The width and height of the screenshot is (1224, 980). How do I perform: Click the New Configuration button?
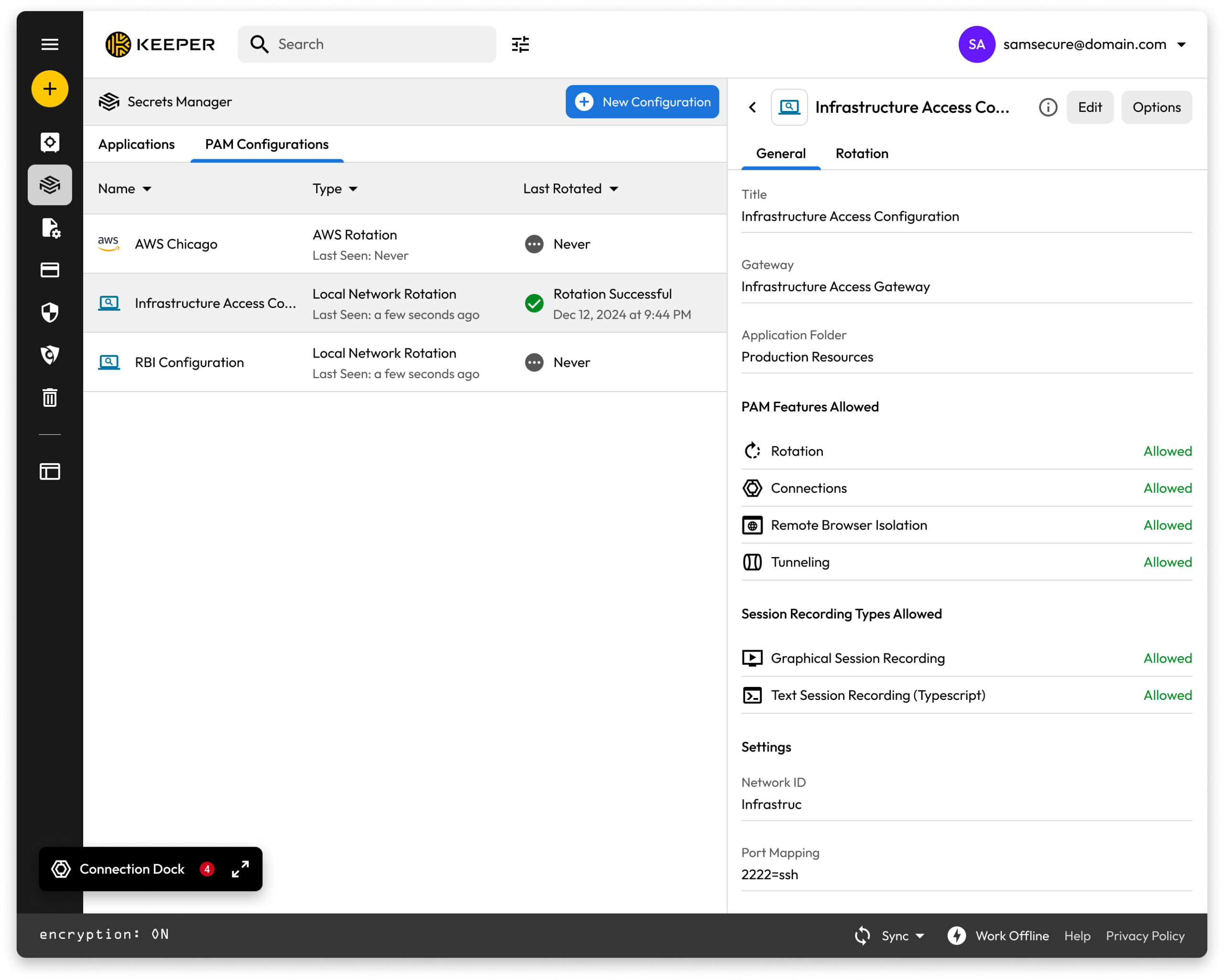[642, 102]
